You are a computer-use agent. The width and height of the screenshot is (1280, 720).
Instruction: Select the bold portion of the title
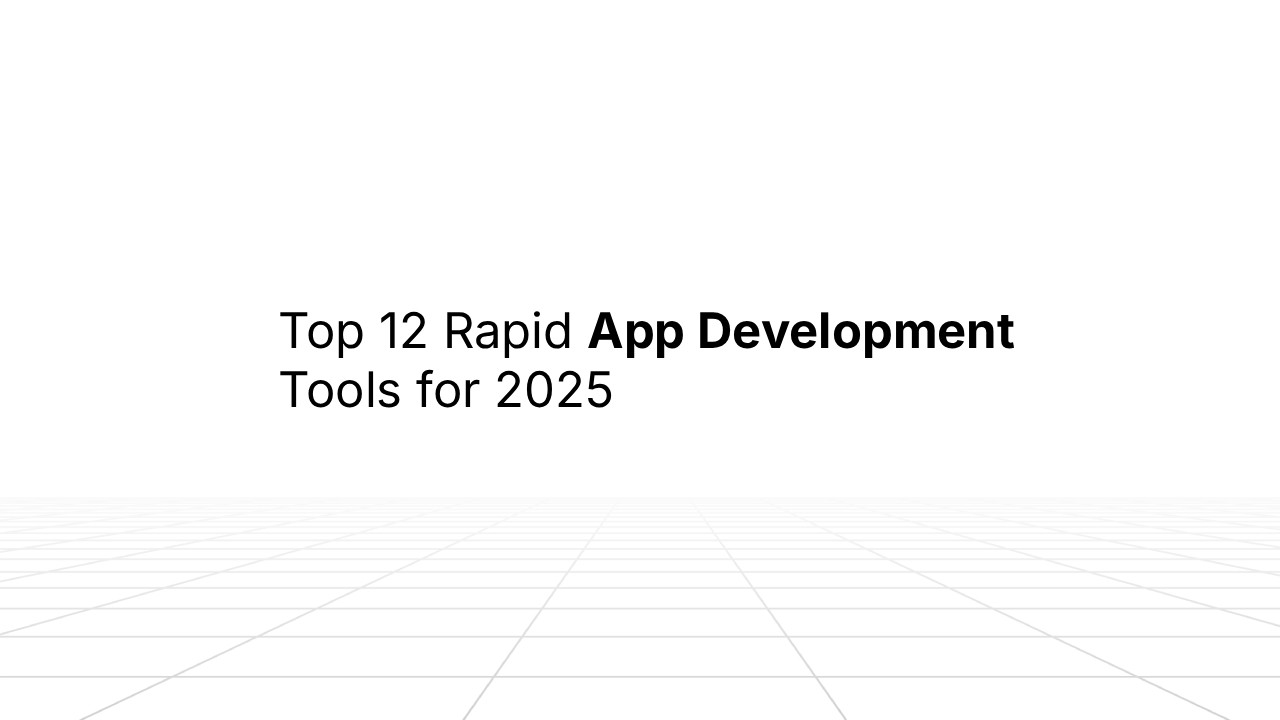click(800, 330)
